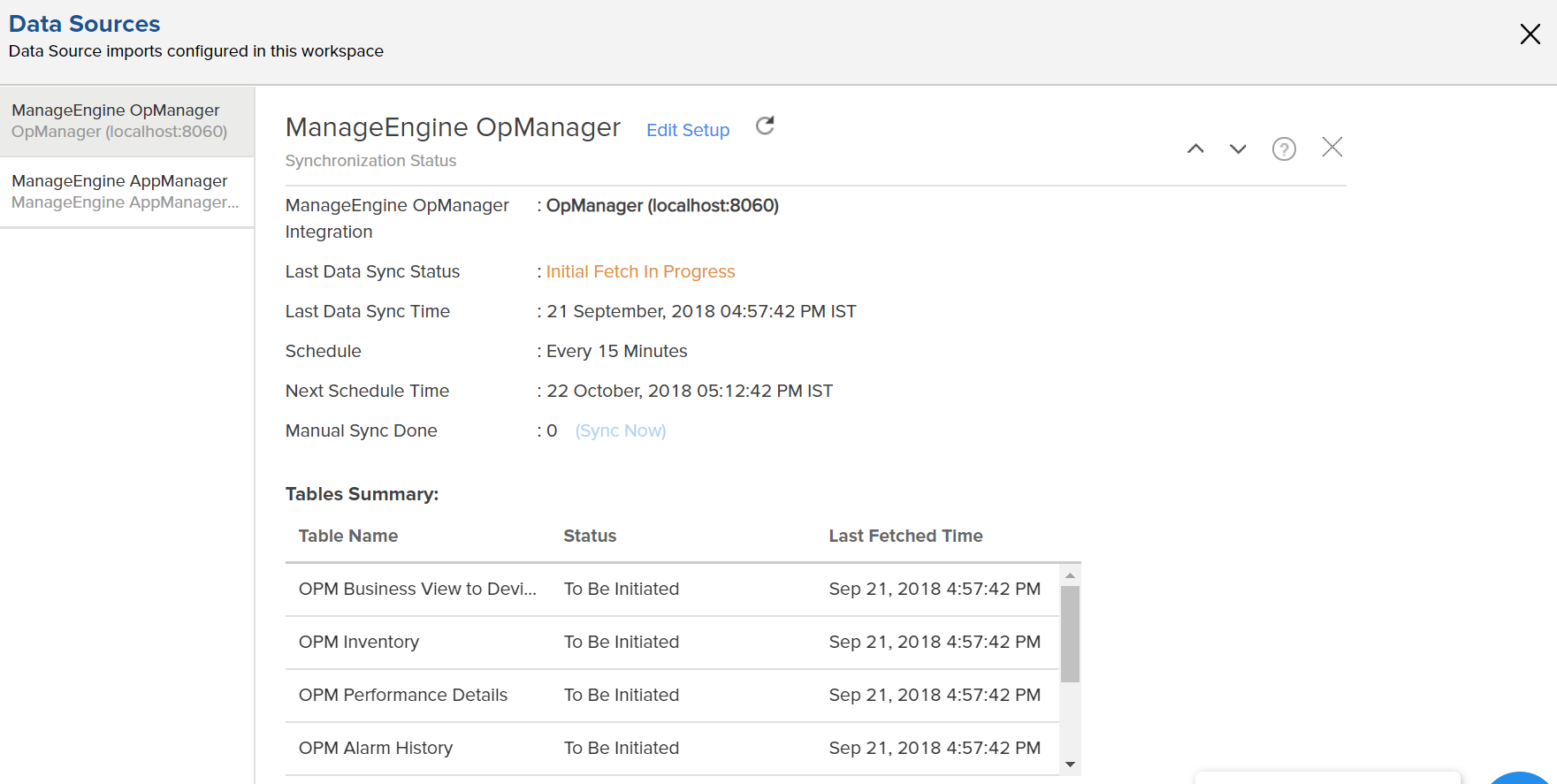Click the Last Fetched Time column header
1557x784 pixels.
click(905, 536)
